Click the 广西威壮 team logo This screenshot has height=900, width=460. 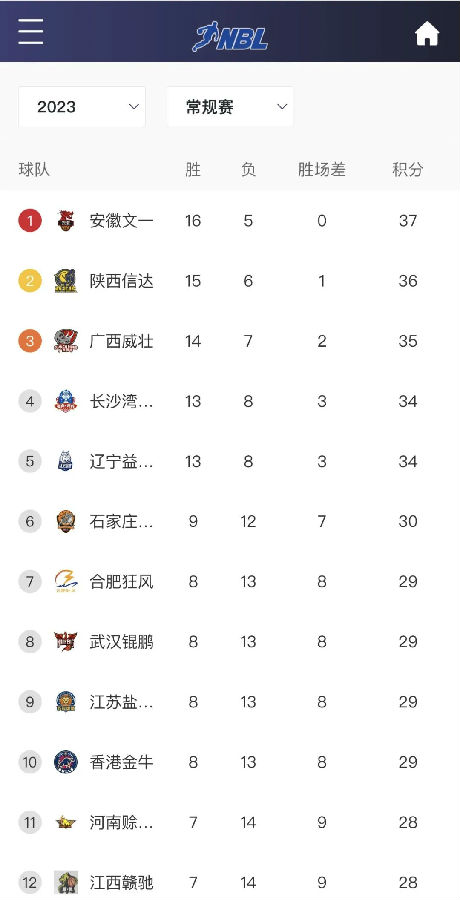point(66,341)
